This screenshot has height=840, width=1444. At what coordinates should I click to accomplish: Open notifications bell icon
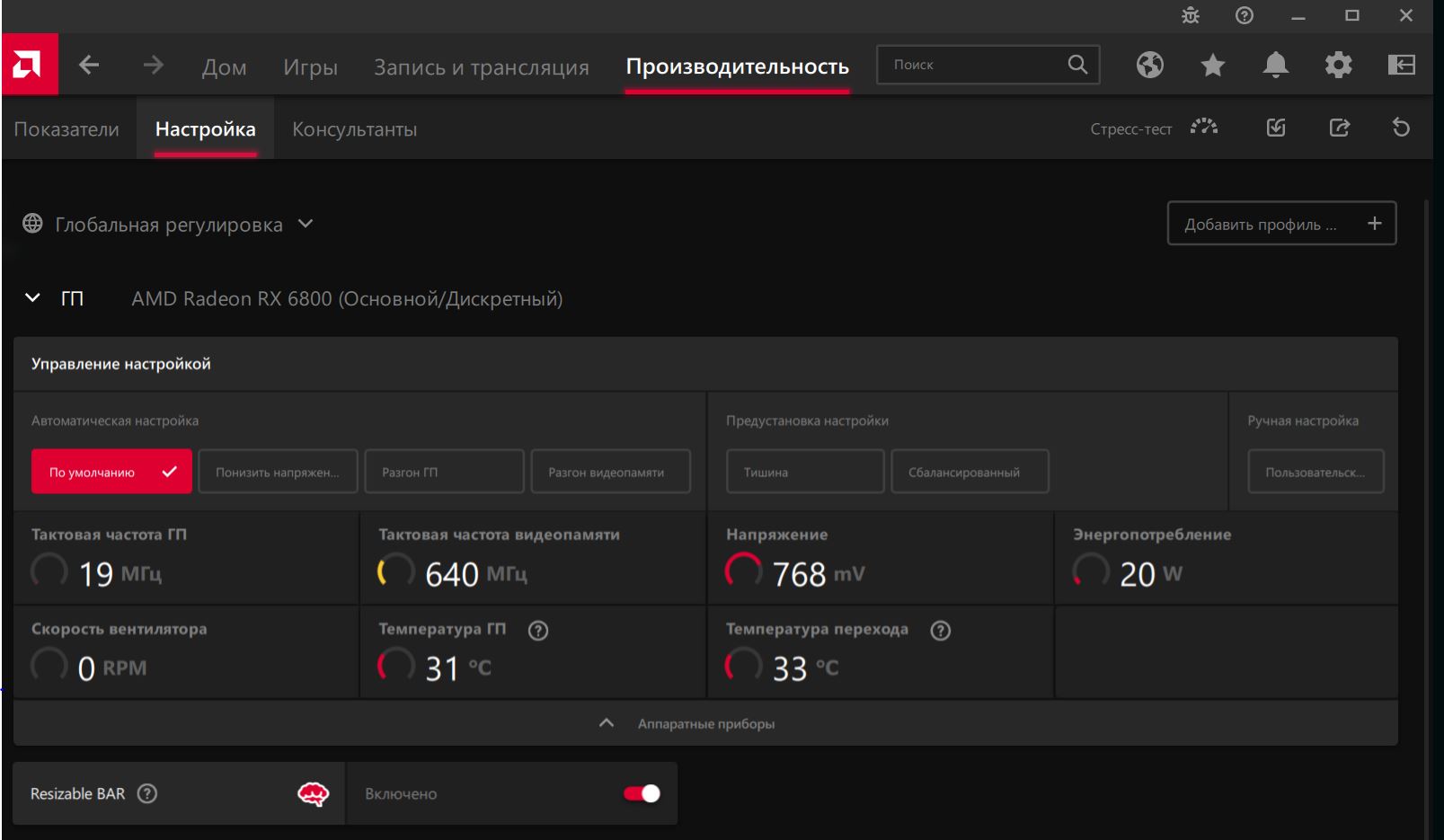pos(1276,65)
